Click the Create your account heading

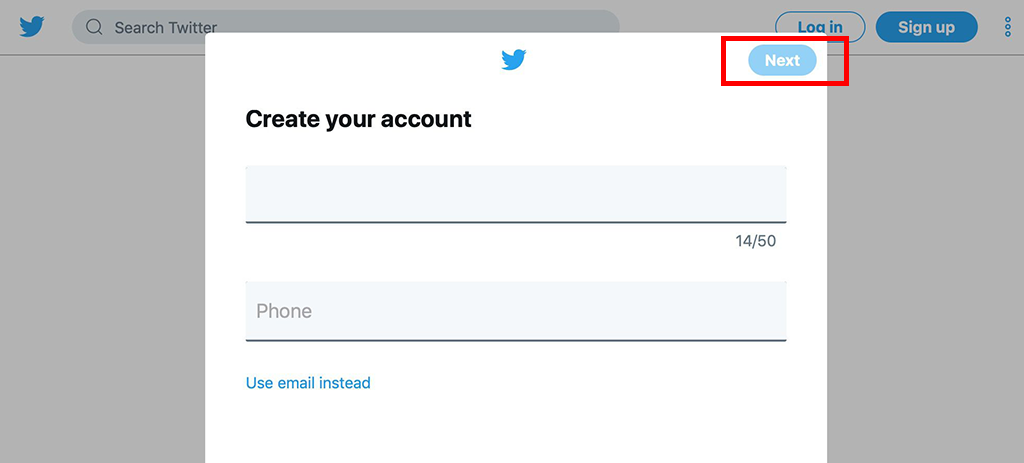(x=359, y=120)
